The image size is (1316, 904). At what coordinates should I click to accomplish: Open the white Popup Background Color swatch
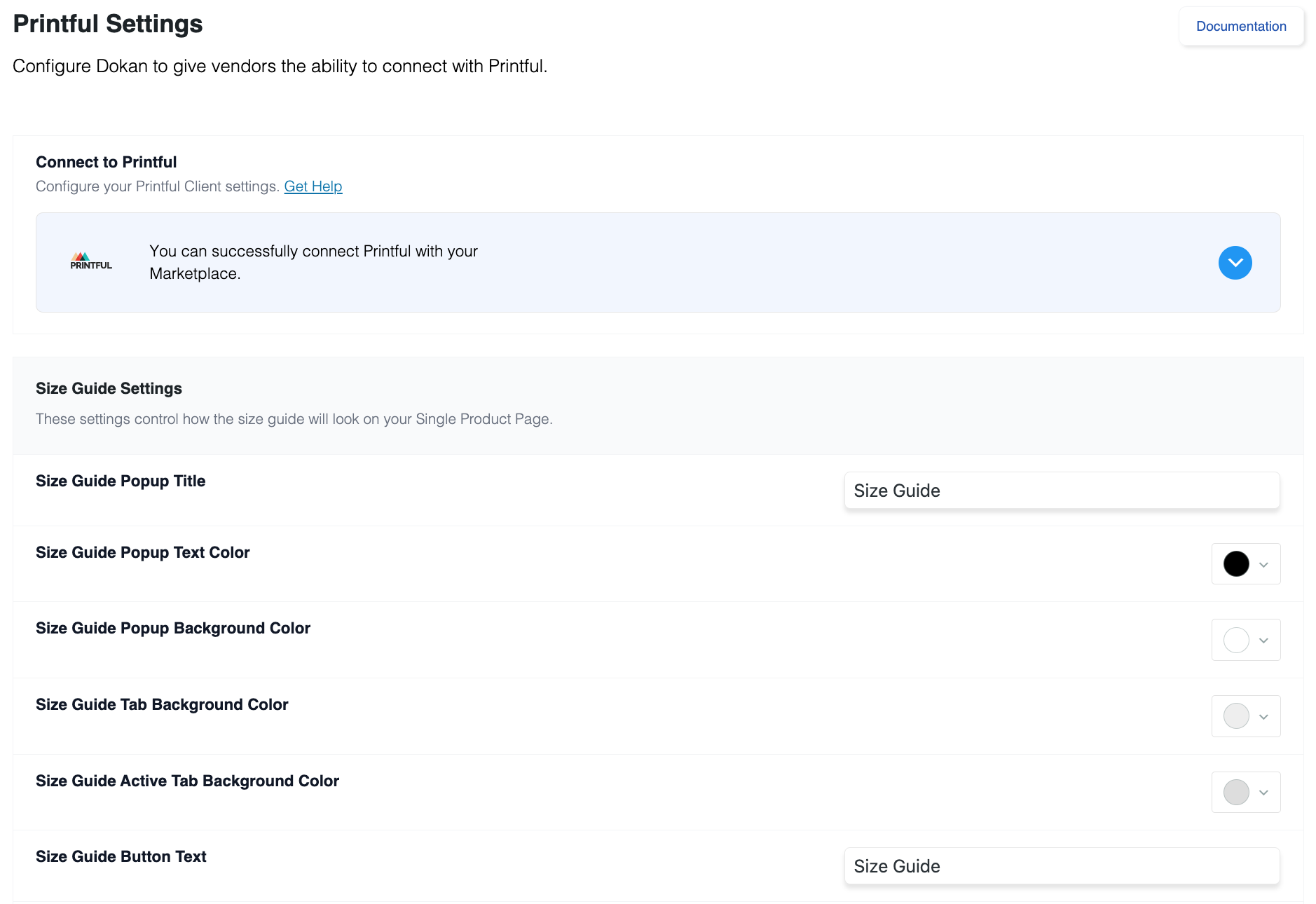1236,640
